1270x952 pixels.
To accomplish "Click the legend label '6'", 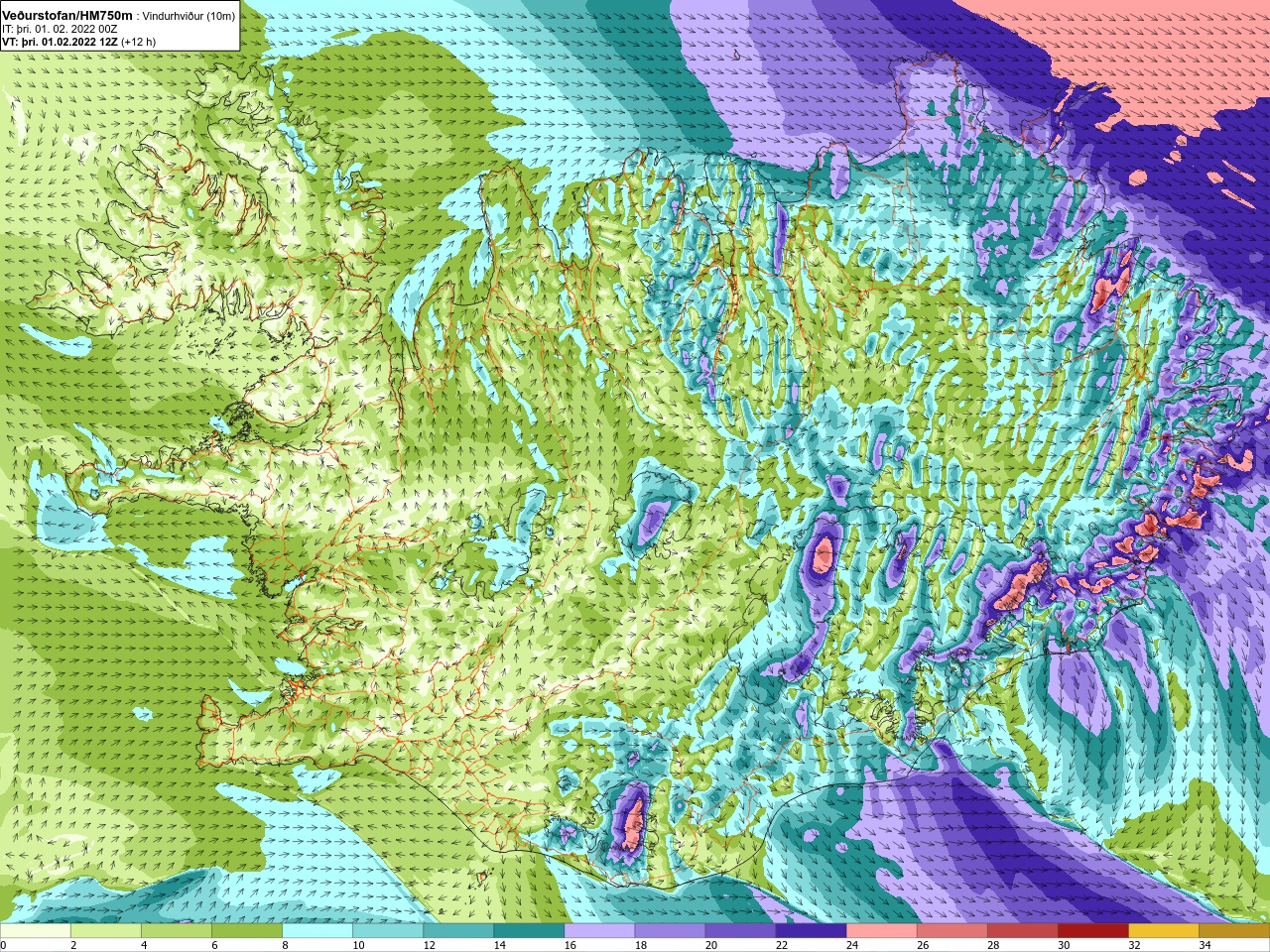I will click(x=214, y=945).
